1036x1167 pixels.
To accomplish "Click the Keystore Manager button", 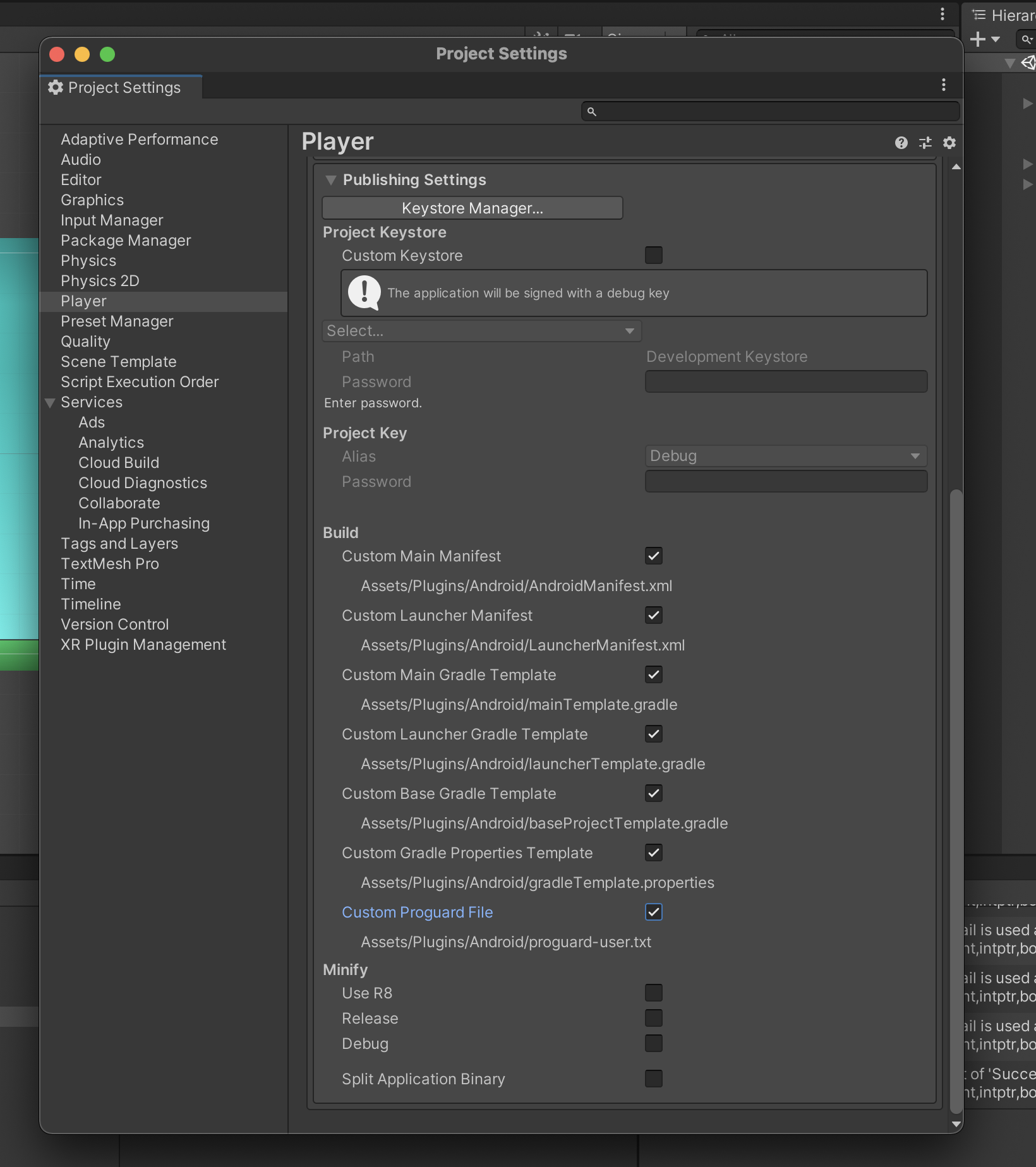I will [472, 208].
